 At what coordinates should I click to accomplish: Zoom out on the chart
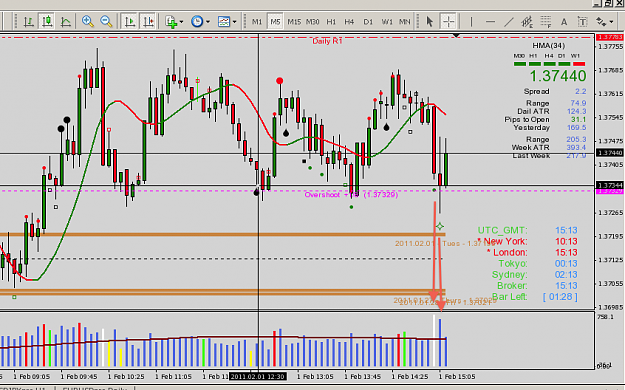point(106,21)
